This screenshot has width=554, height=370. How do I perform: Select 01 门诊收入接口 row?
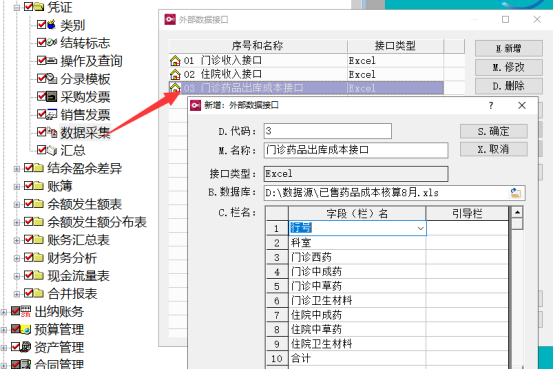306,61
